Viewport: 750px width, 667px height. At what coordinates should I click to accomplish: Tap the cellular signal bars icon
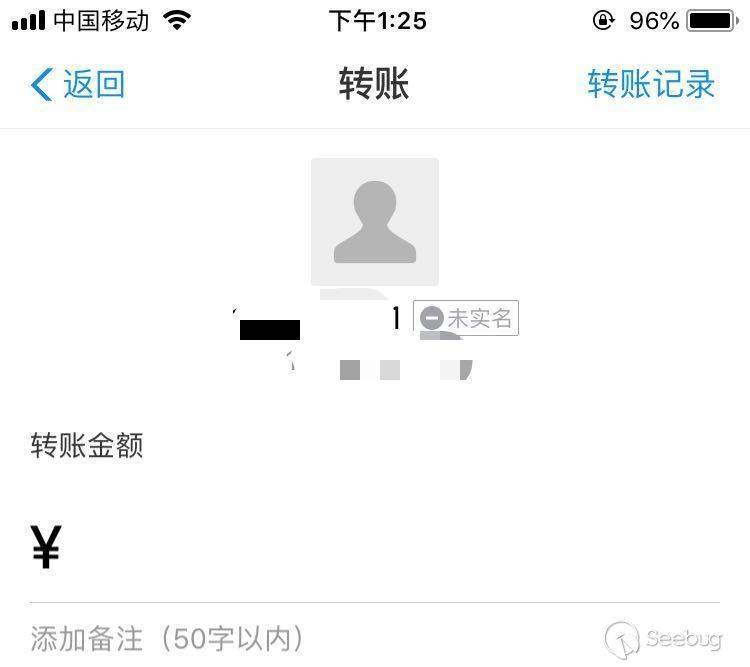28,21
